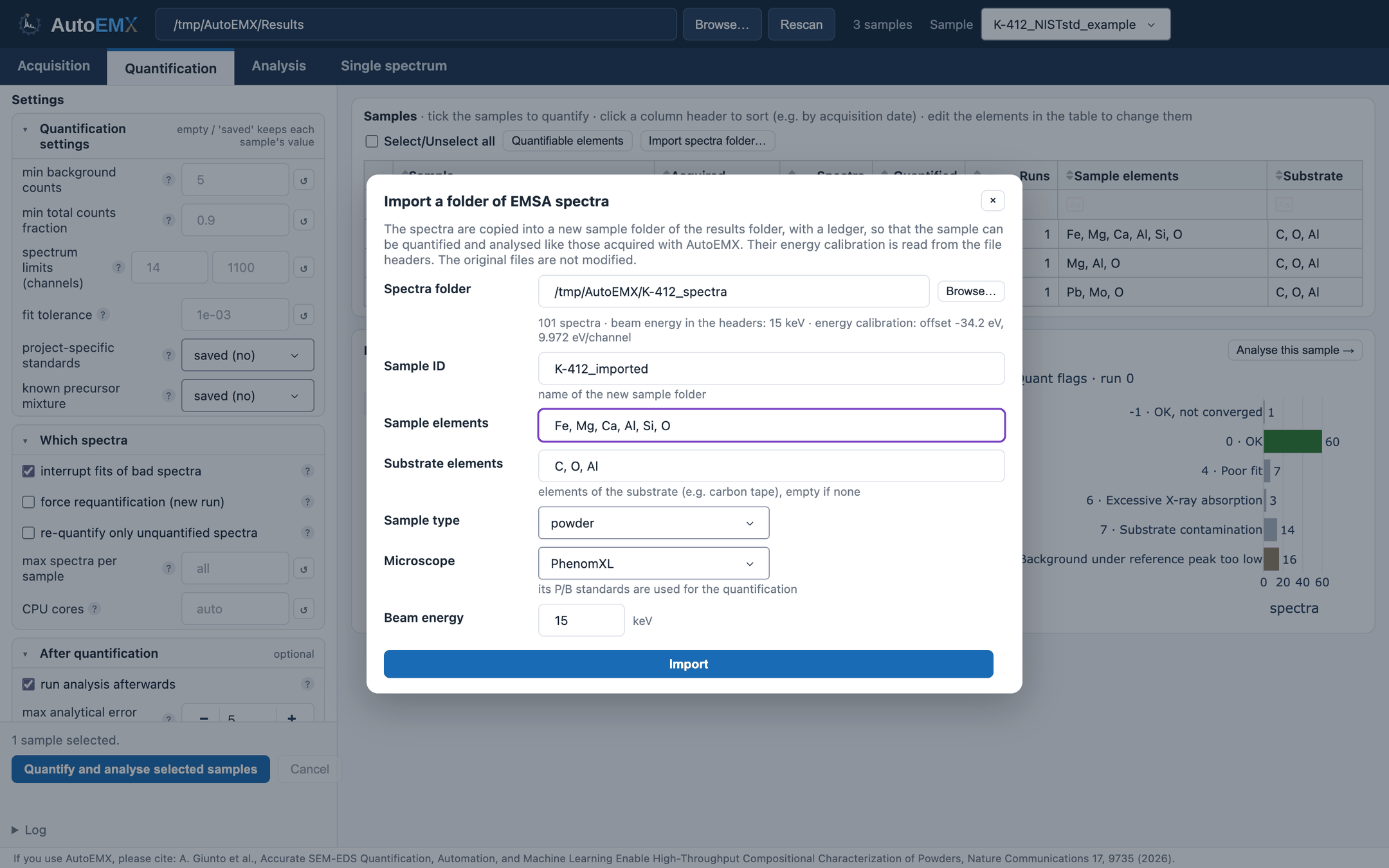
Task: Select the Quantification tab
Action: [170, 68]
